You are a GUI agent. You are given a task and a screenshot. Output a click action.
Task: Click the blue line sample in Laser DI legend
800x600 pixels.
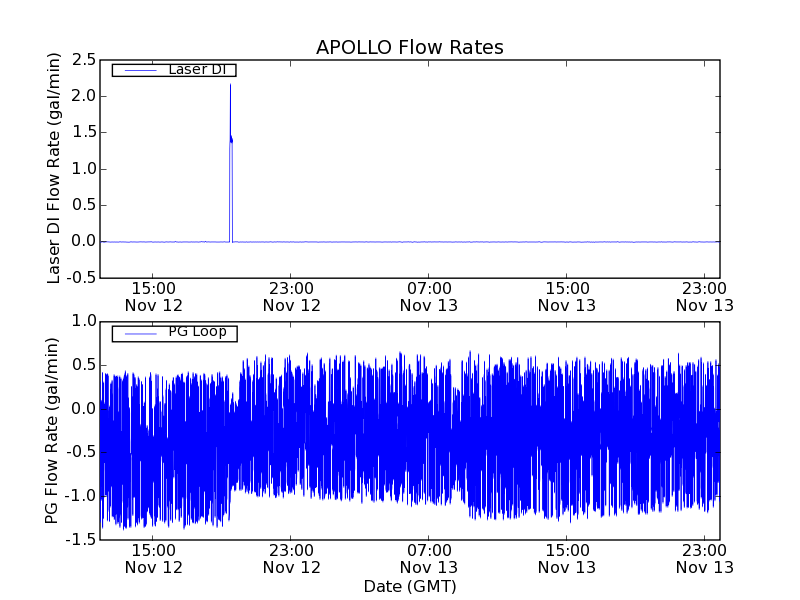tap(138, 70)
